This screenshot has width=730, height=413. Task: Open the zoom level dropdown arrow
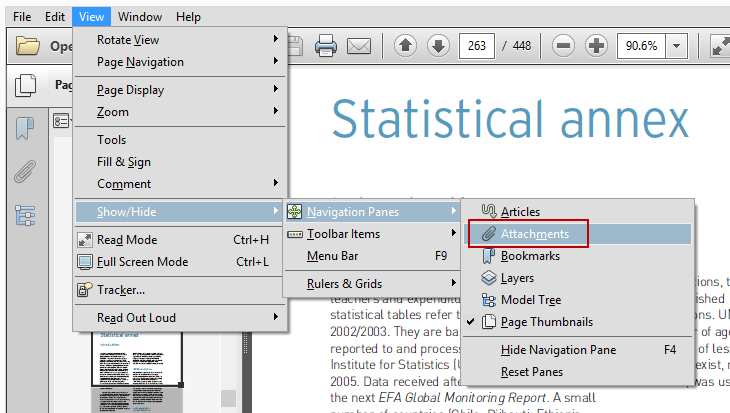click(676, 46)
